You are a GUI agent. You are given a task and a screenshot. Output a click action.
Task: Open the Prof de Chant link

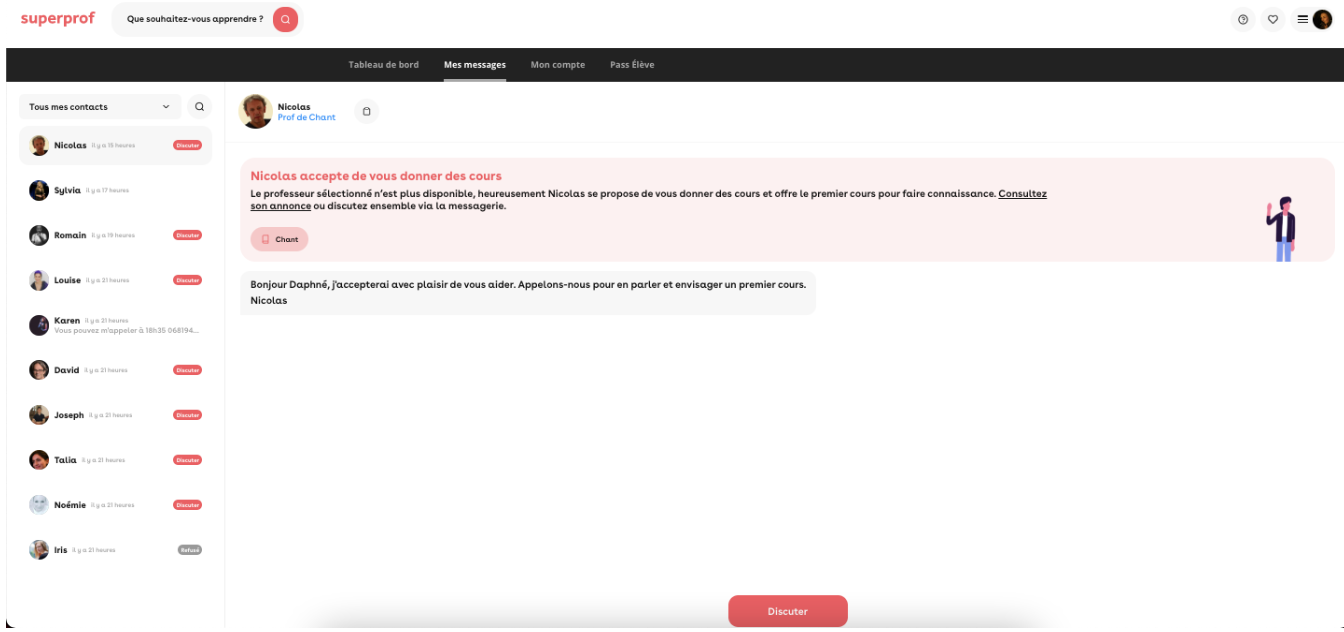306,118
